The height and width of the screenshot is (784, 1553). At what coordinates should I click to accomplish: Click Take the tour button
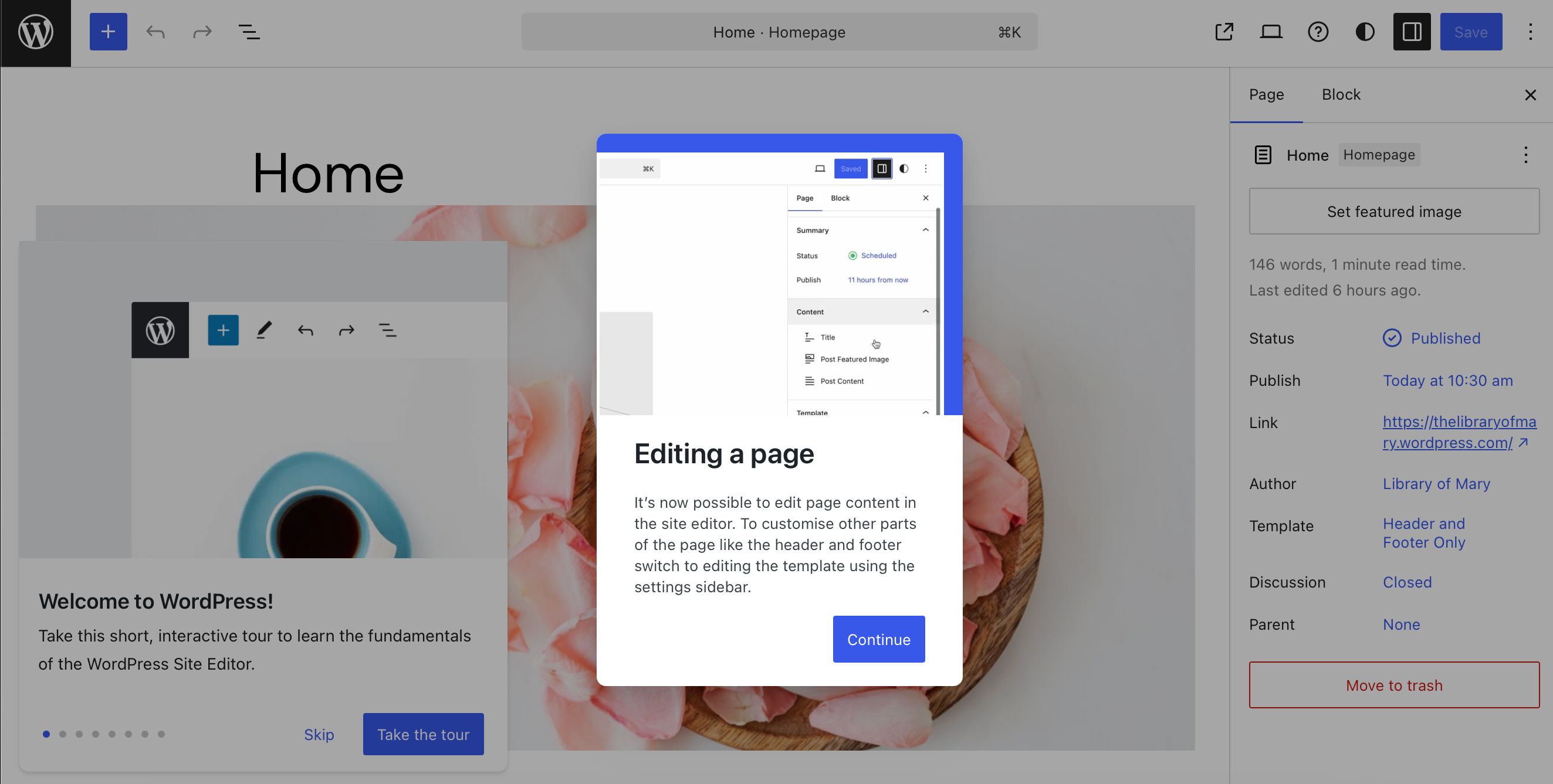pyautogui.click(x=423, y=734)
